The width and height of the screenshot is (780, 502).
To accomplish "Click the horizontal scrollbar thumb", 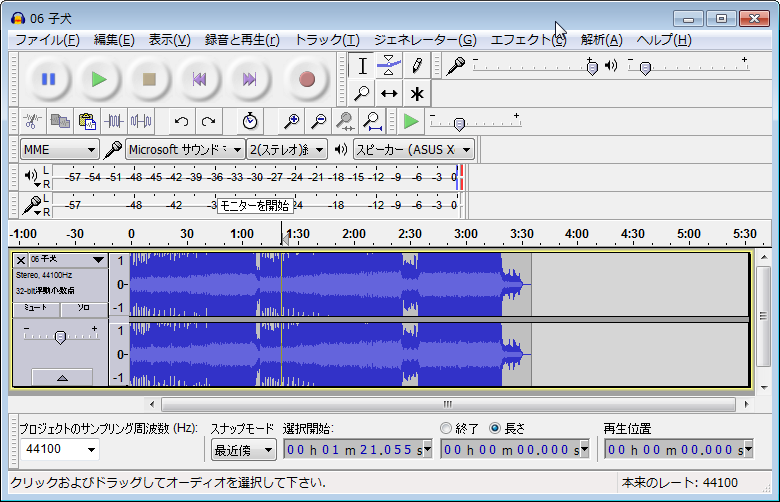I will (x=448, y=404).
